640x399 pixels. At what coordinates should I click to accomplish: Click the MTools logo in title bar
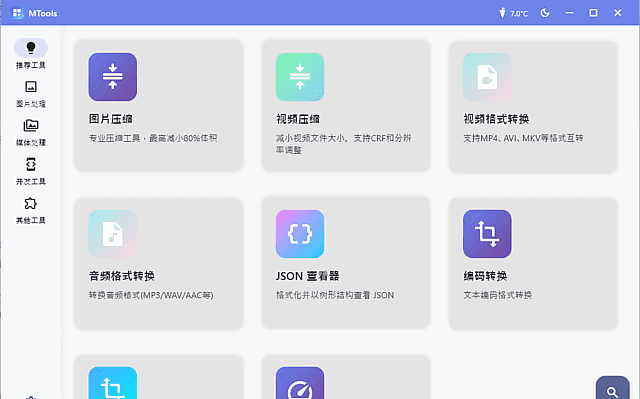point(17,13)
